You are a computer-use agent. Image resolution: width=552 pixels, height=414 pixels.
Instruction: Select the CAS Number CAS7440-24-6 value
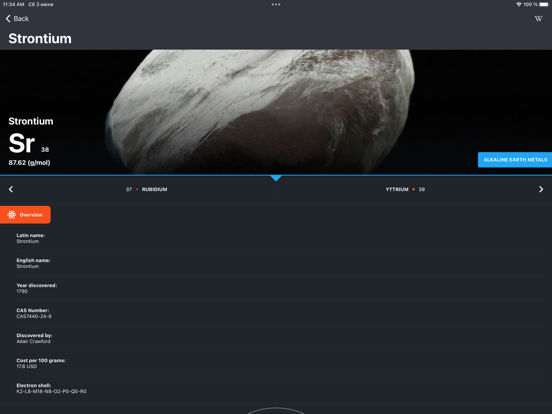pos(34,316)
